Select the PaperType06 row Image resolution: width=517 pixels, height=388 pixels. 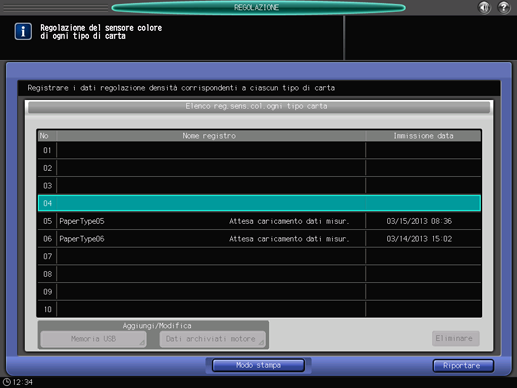pyautogui.click(x=259, y=239)
